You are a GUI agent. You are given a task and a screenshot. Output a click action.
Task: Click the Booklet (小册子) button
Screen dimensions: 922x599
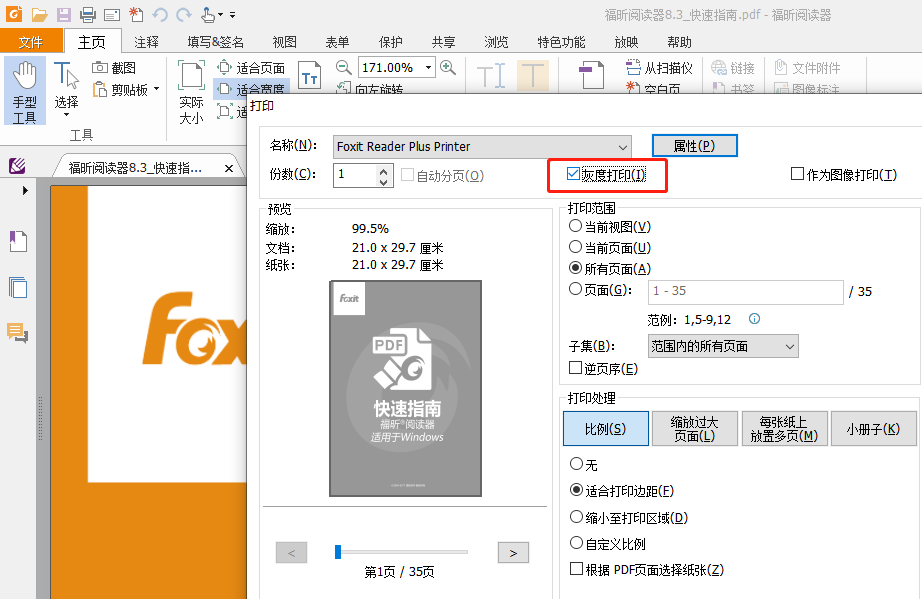(873, 429)
